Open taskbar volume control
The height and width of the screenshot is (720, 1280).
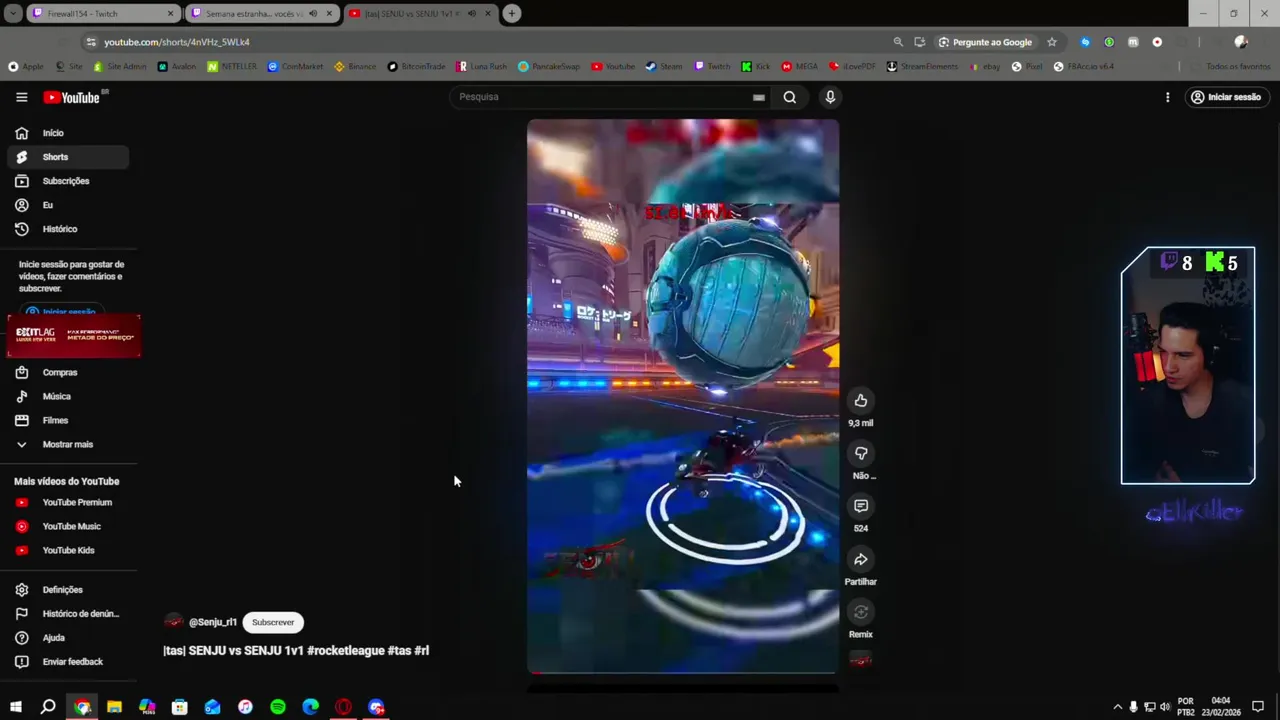point(1165,707)
